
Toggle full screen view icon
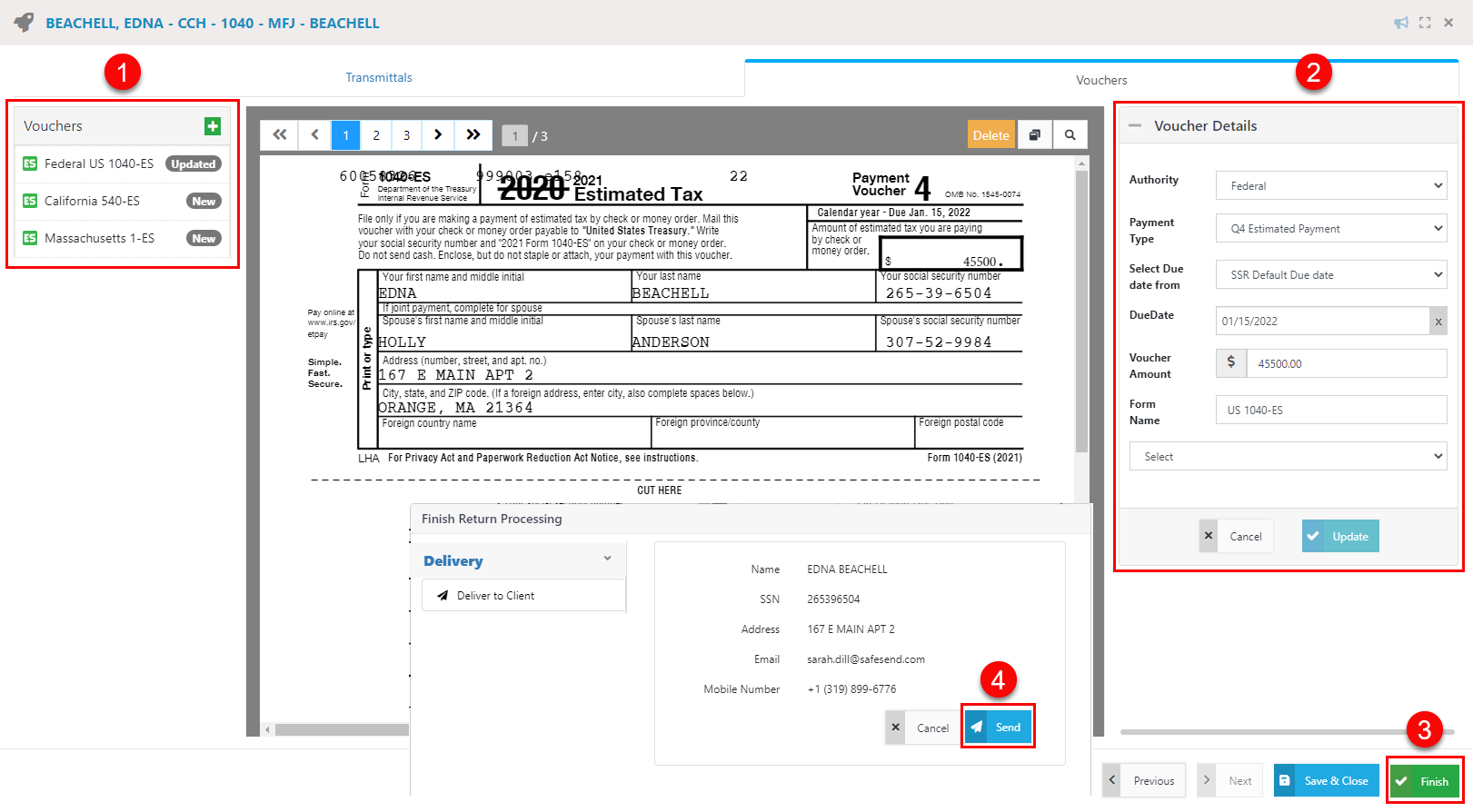(x=1425, y=23)
